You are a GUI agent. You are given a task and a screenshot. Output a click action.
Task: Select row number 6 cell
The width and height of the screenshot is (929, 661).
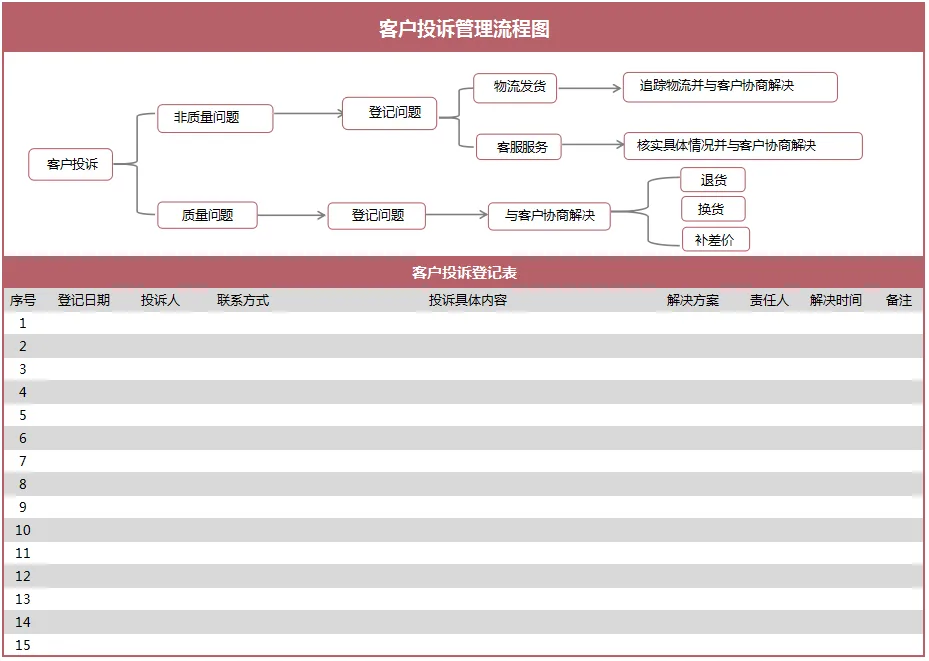pos(23,438)
